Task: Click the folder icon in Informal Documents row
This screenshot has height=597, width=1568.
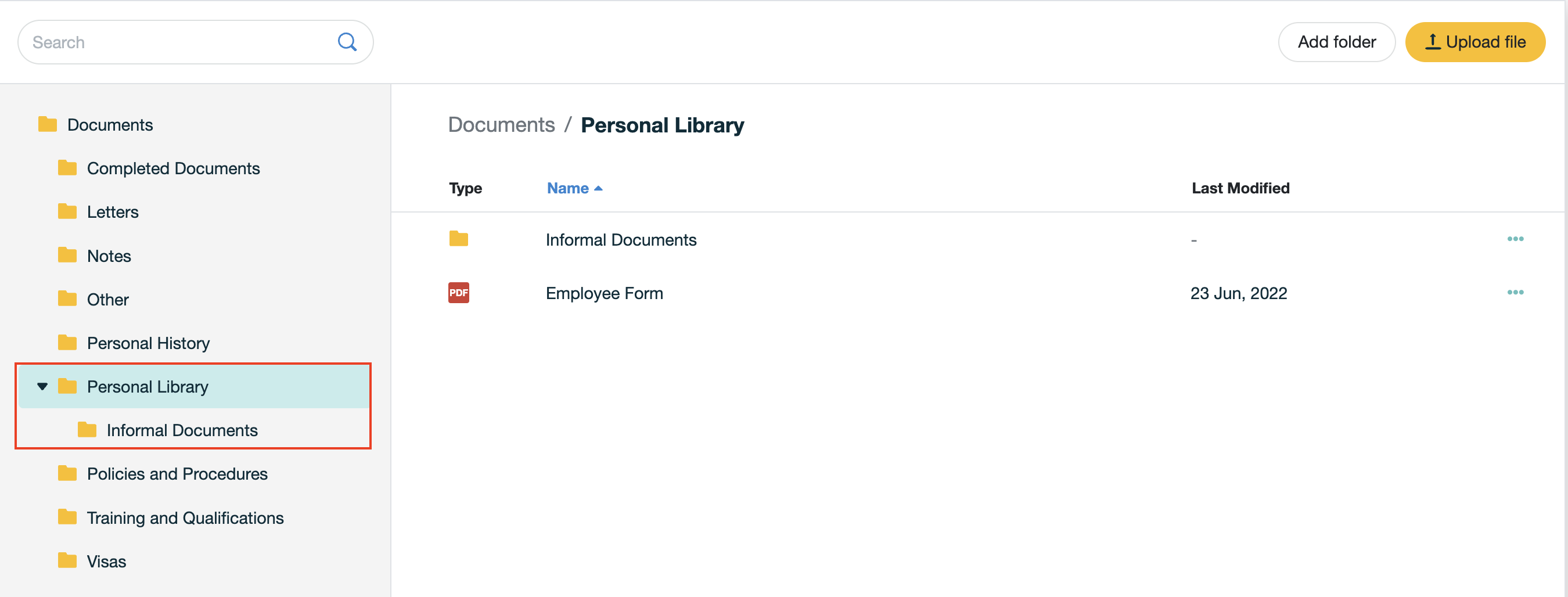Action: (x=458, y=239)
